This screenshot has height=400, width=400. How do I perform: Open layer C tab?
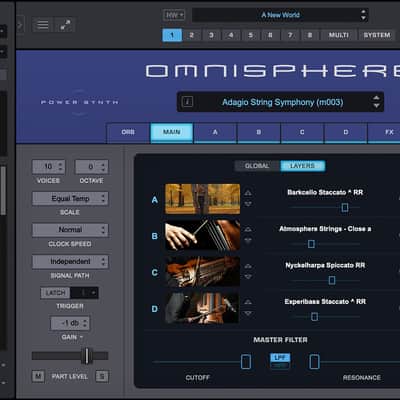(x=302, y=132)
